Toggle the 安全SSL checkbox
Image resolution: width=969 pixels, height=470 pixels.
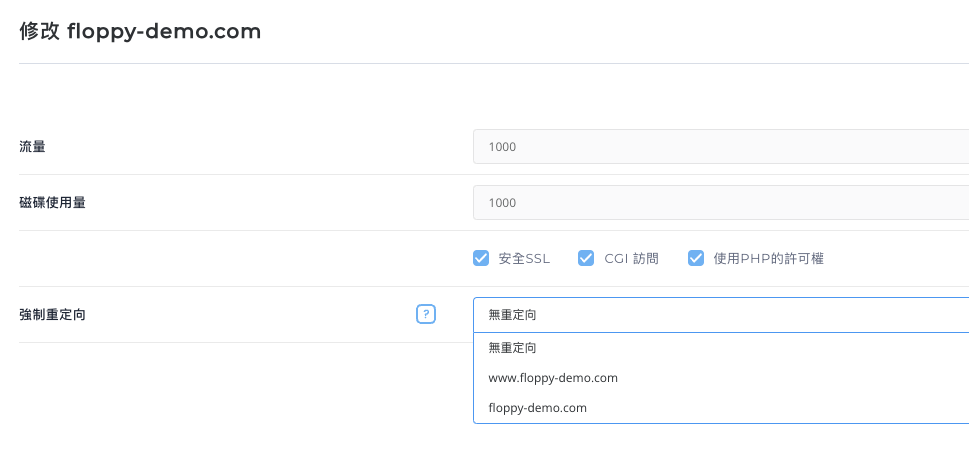[x=481, y=258]
